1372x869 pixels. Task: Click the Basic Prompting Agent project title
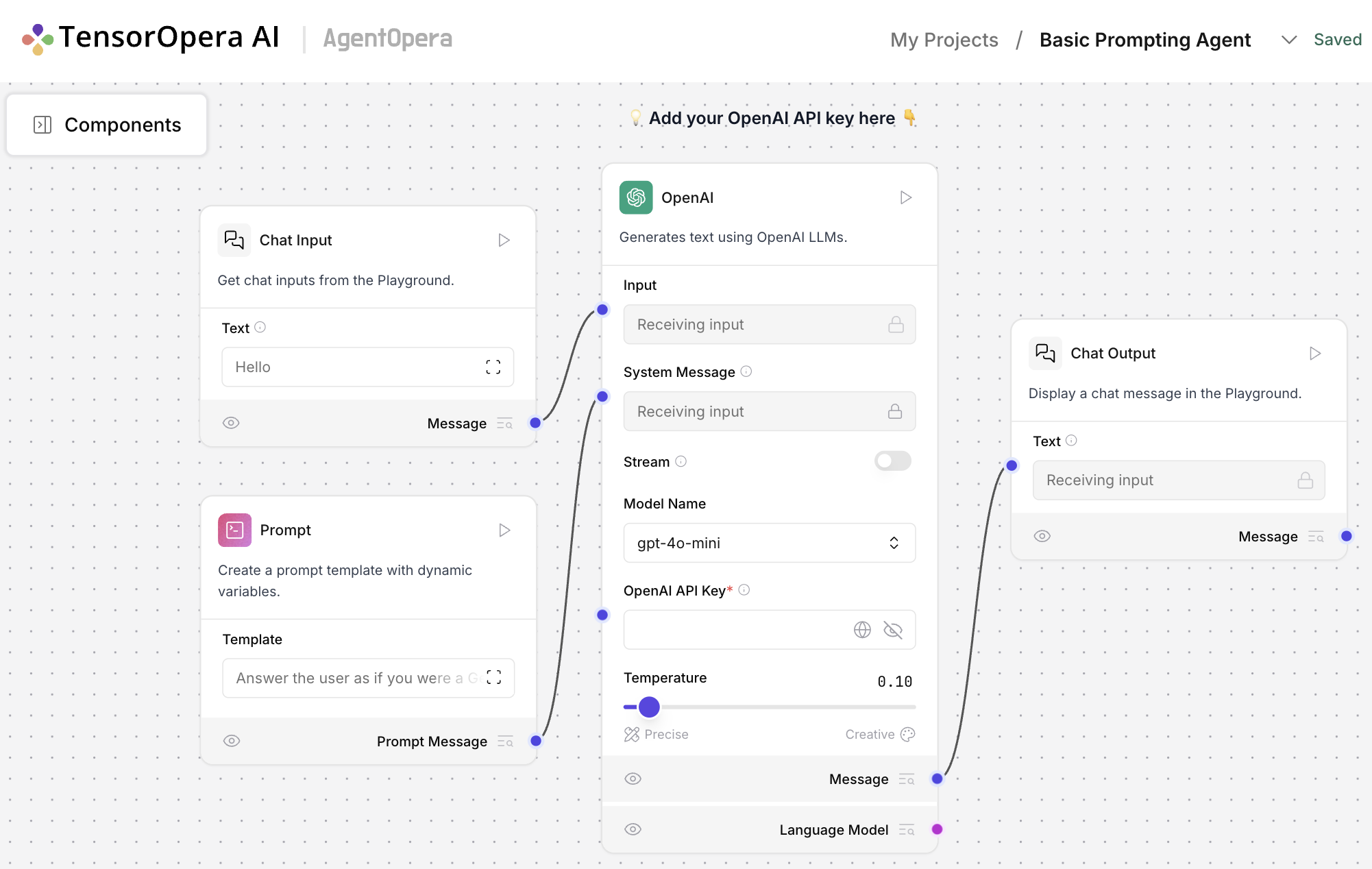click(1144, 40)
